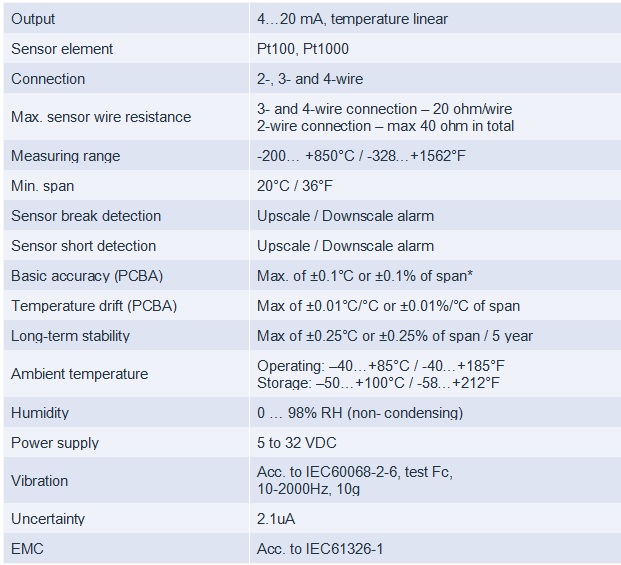Image resolution: width=621 pixels, height=565 pixels.
Task: Click the Sensor break detection label
Action: point(86,216)
